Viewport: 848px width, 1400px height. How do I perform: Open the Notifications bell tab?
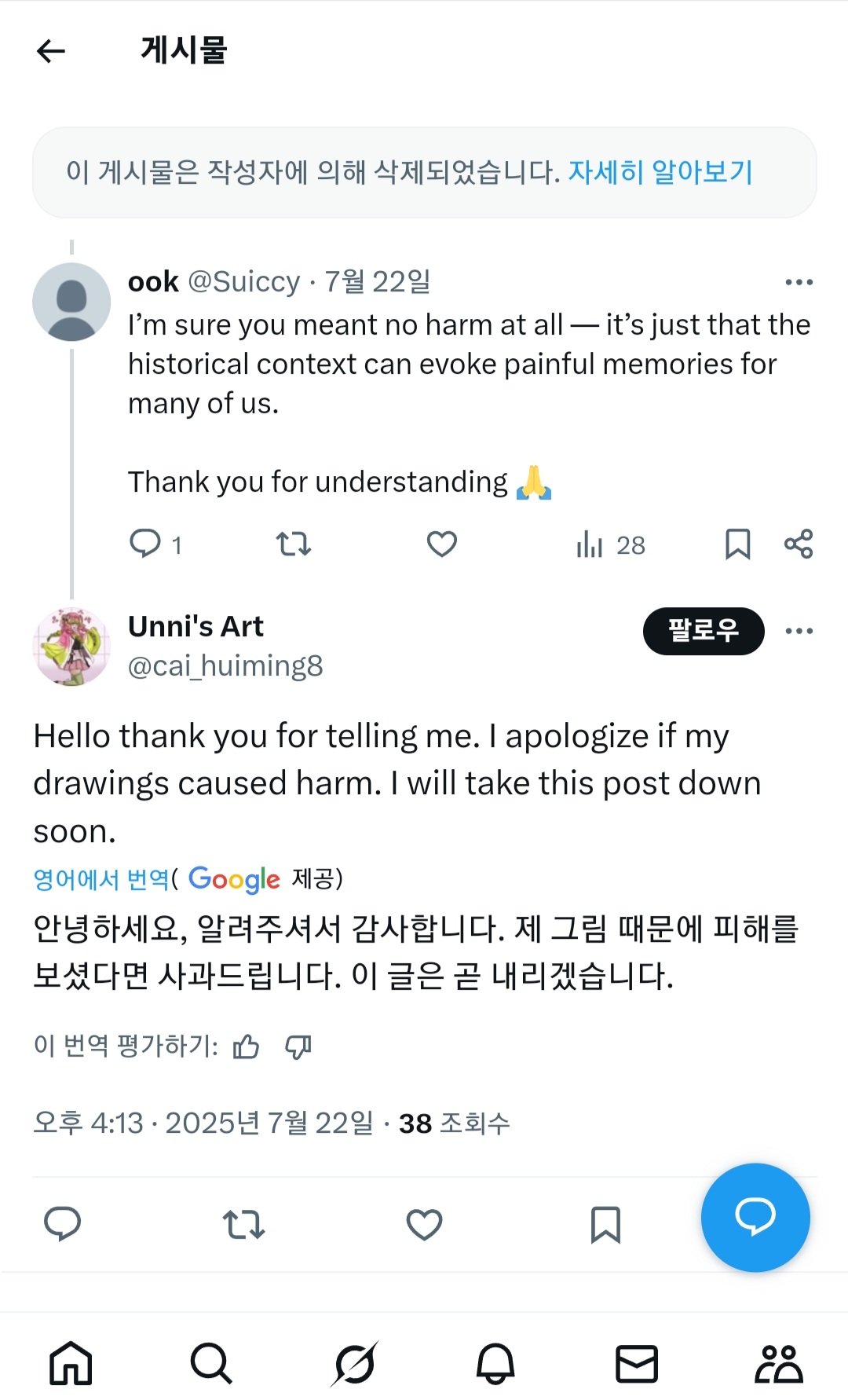(x=495, y=1363)
